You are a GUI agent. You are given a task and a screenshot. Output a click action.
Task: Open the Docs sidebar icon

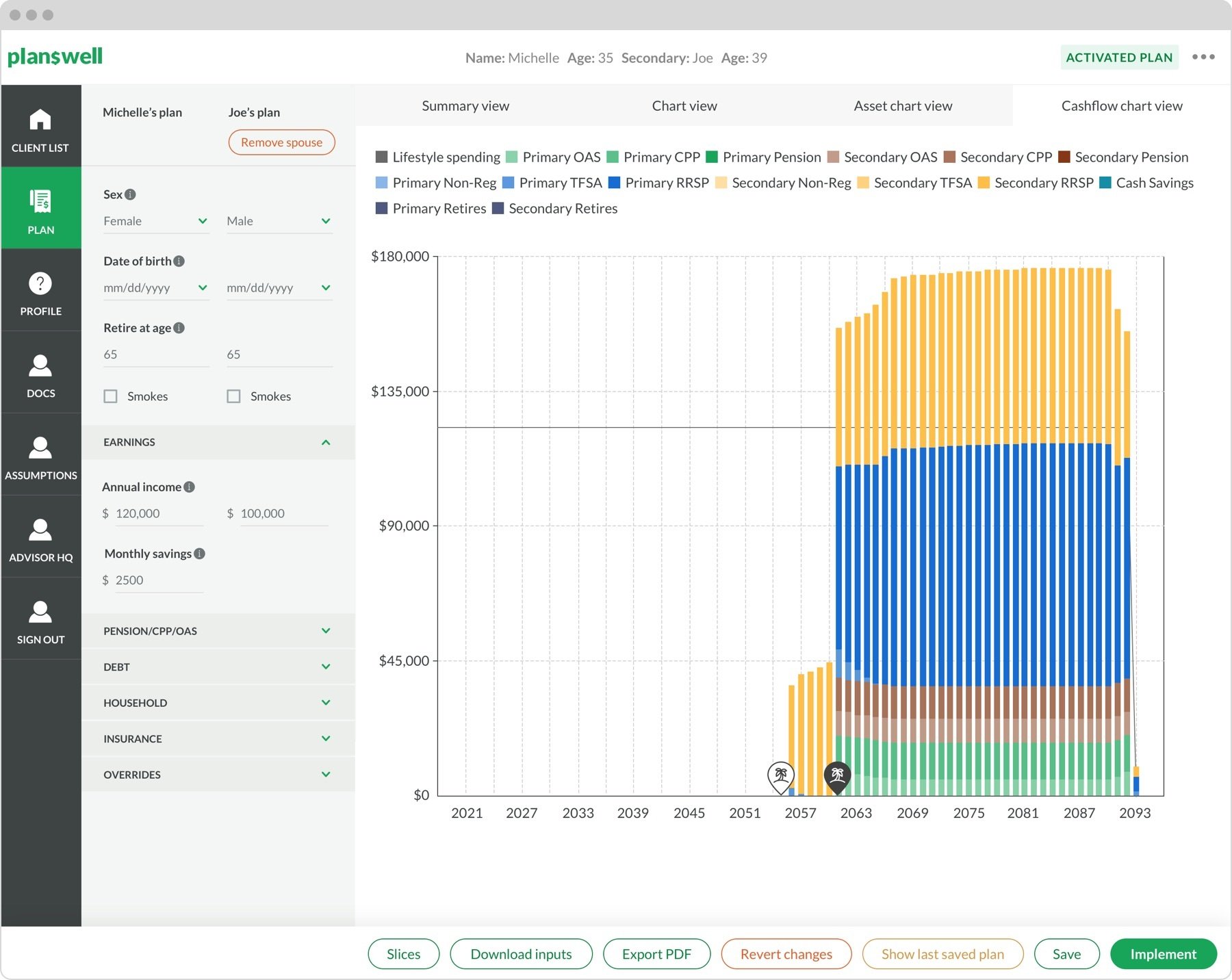(x=40, y=365)
